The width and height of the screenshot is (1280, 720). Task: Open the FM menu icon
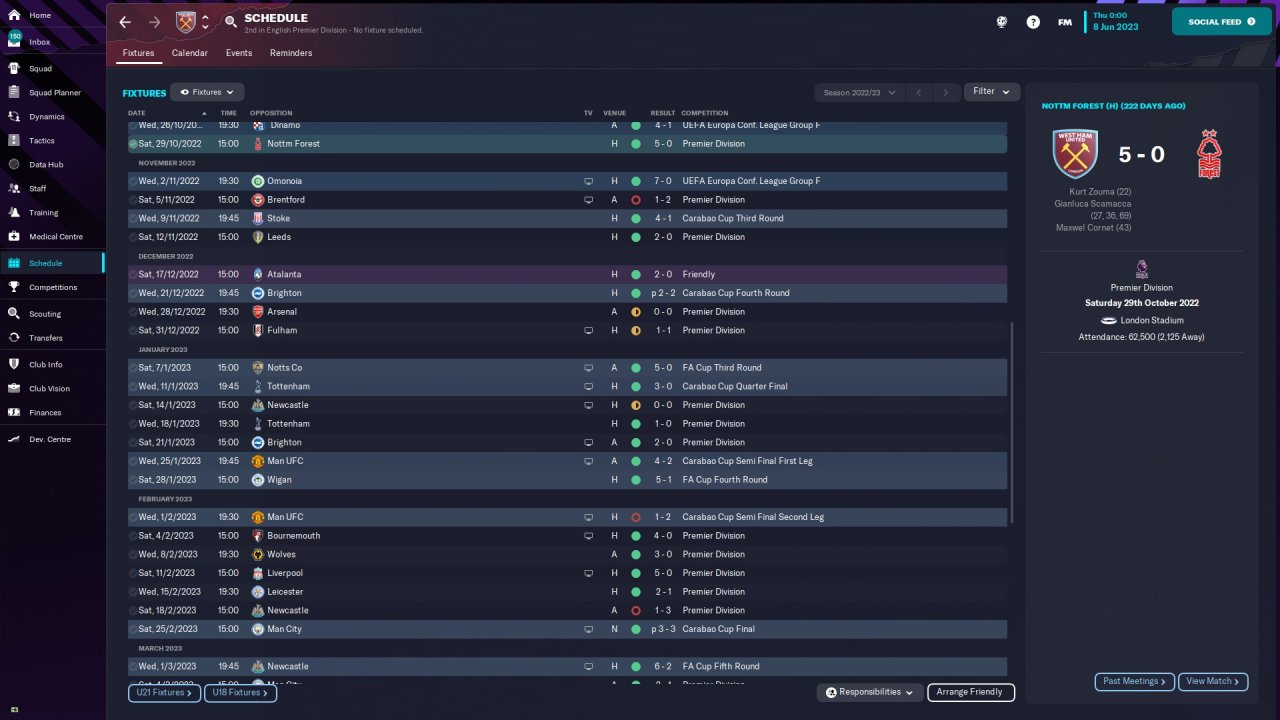click(1065, 22)
